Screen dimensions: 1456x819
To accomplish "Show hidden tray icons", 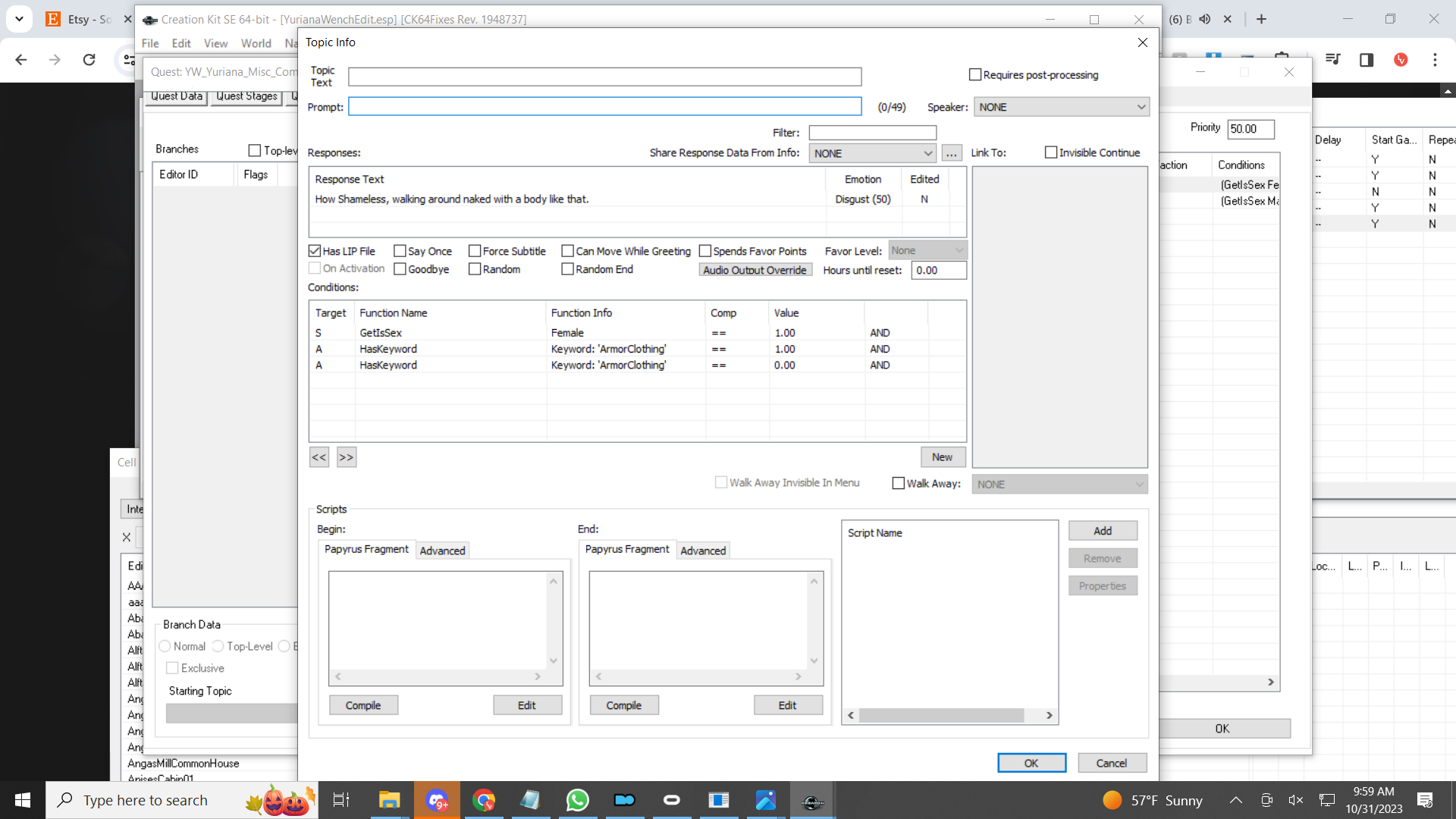I will (1236, 800).
